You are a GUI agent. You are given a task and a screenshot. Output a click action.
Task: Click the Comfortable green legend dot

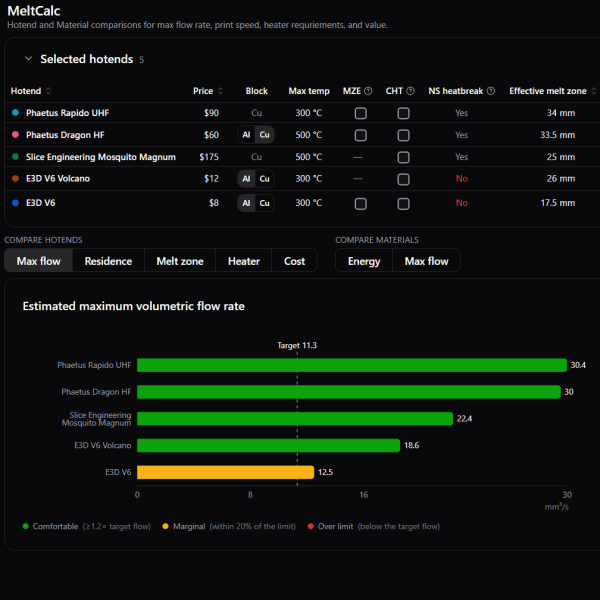click(x=26, y=526)
